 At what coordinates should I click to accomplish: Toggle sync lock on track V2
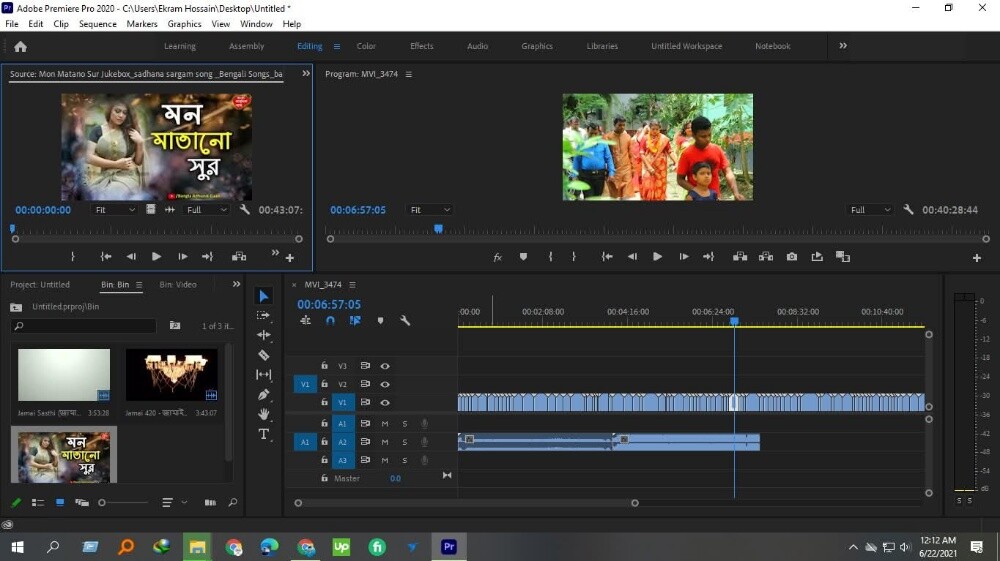(x=365, y=384)
